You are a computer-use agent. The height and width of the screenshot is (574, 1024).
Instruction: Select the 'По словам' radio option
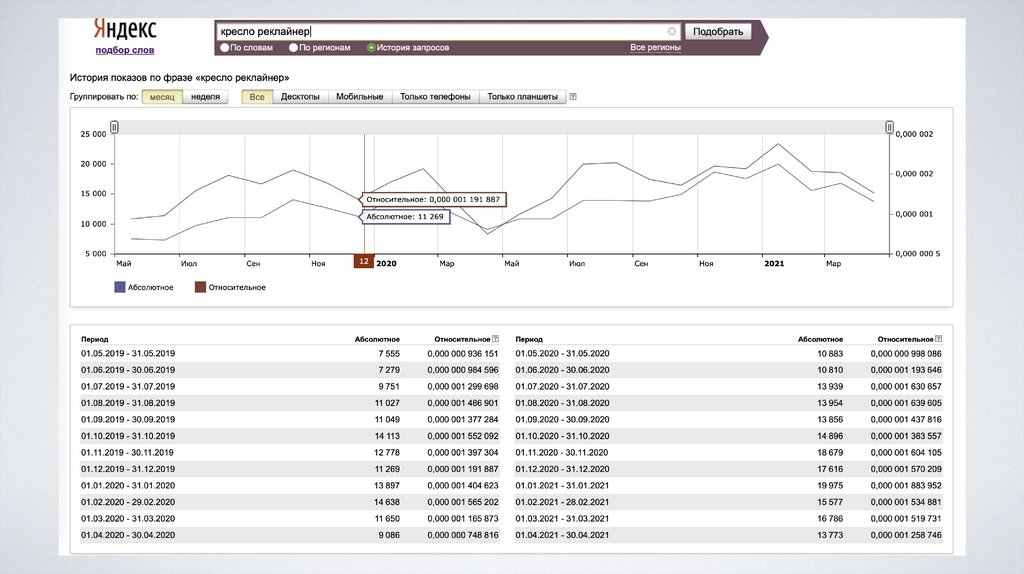tap(224, 47)
